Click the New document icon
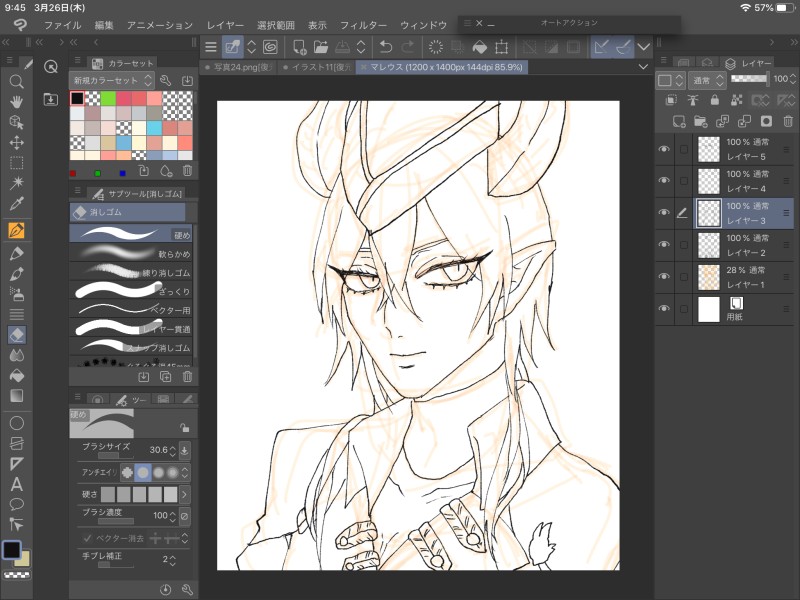Screen dimensions: 800x600 click(x=299, y=47)
